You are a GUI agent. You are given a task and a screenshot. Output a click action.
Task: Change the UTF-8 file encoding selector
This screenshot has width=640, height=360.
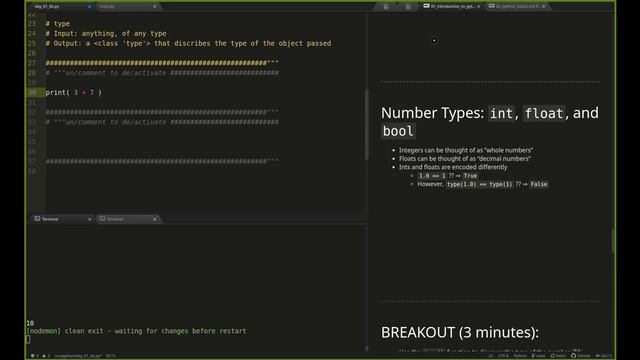503,356
